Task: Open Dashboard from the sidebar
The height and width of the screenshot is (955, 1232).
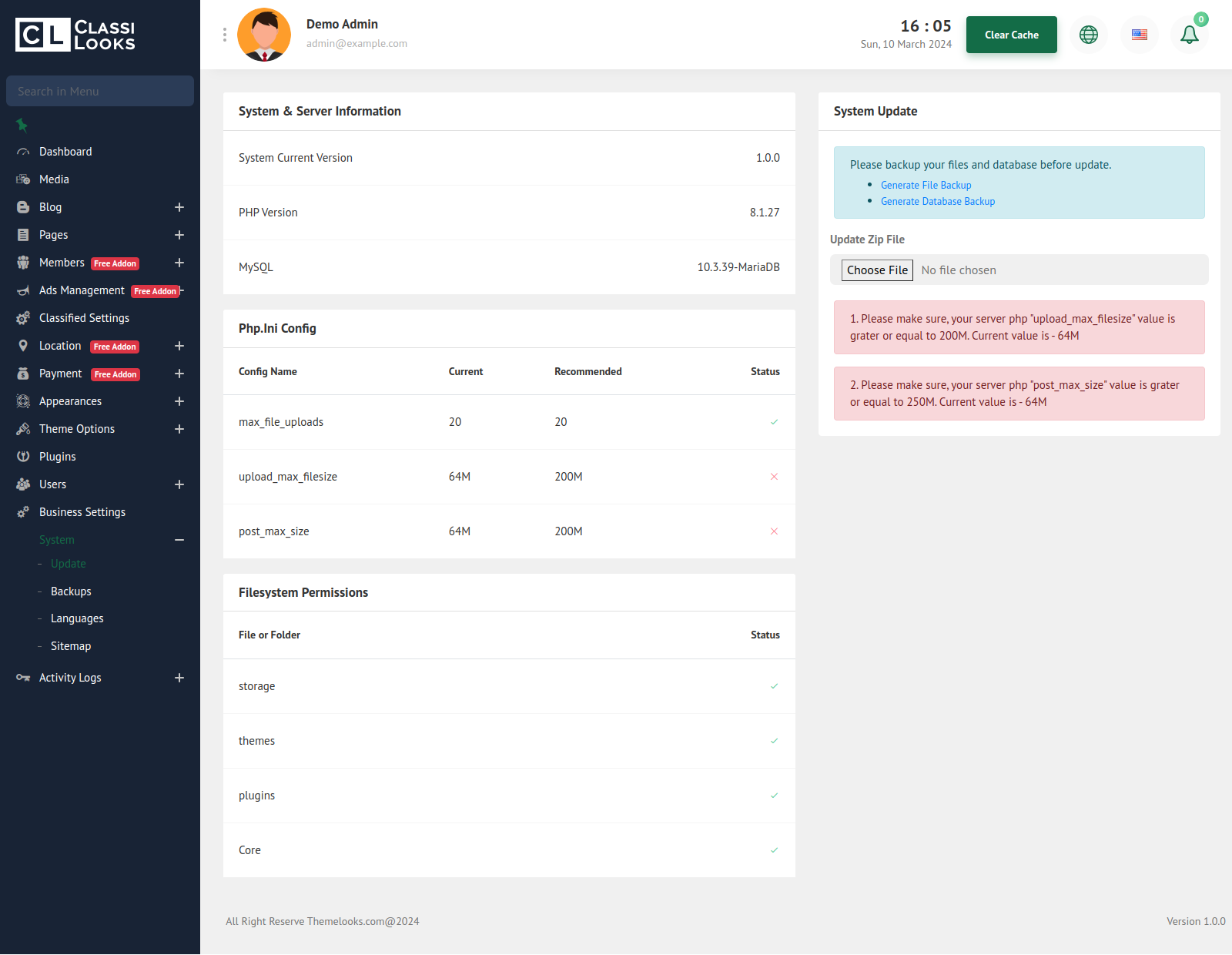Action: (x=65, y=152)
